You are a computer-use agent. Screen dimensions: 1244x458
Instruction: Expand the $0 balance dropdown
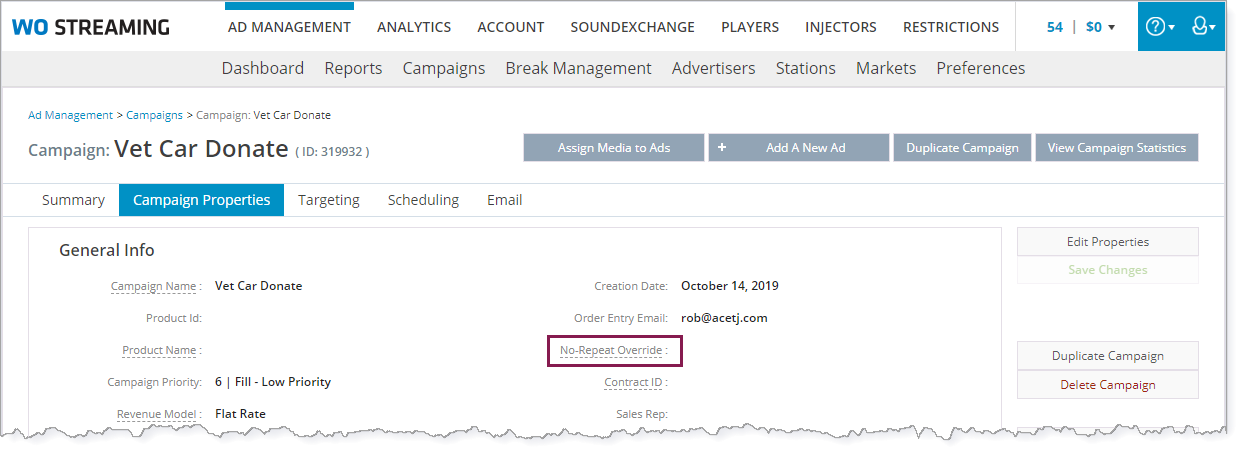pos(1100,27)
